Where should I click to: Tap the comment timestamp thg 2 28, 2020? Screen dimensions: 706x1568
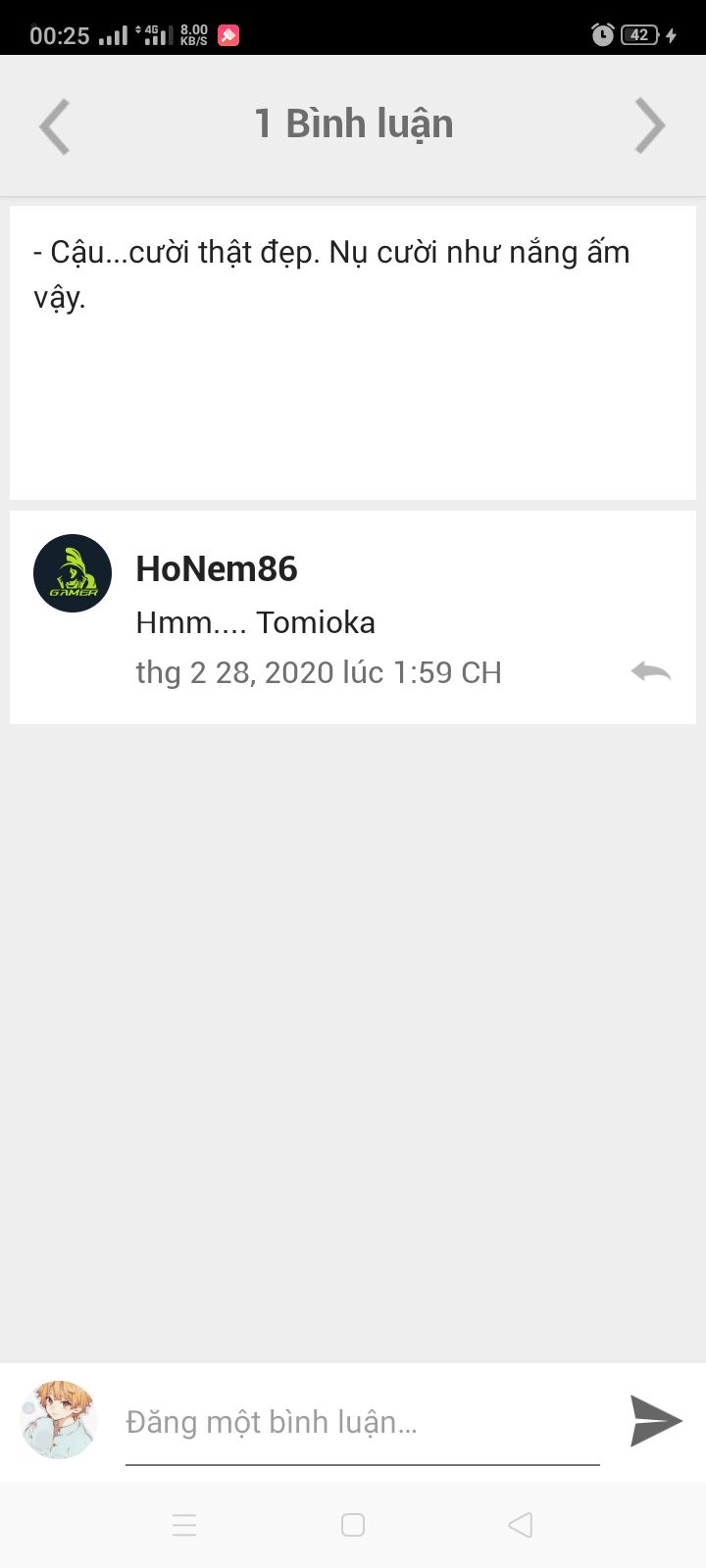(x=319, y=672)
